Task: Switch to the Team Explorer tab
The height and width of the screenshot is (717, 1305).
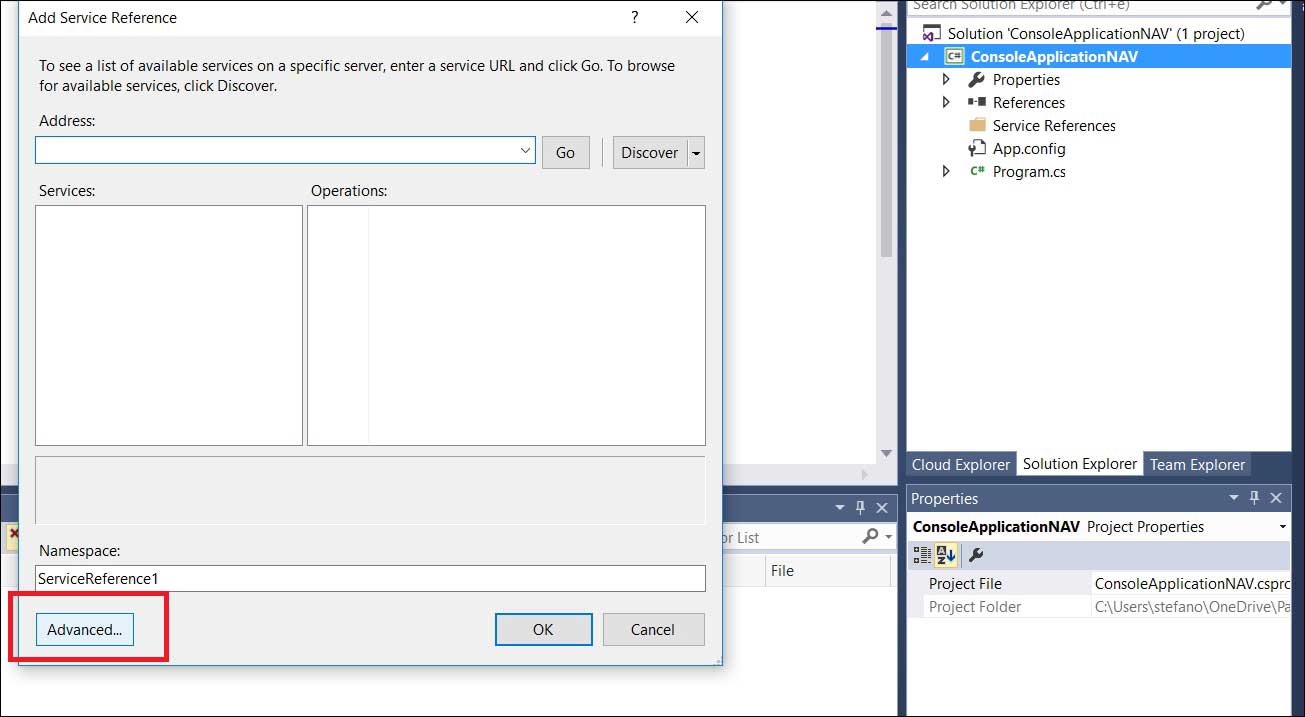Action: [x=1197, y=464]
